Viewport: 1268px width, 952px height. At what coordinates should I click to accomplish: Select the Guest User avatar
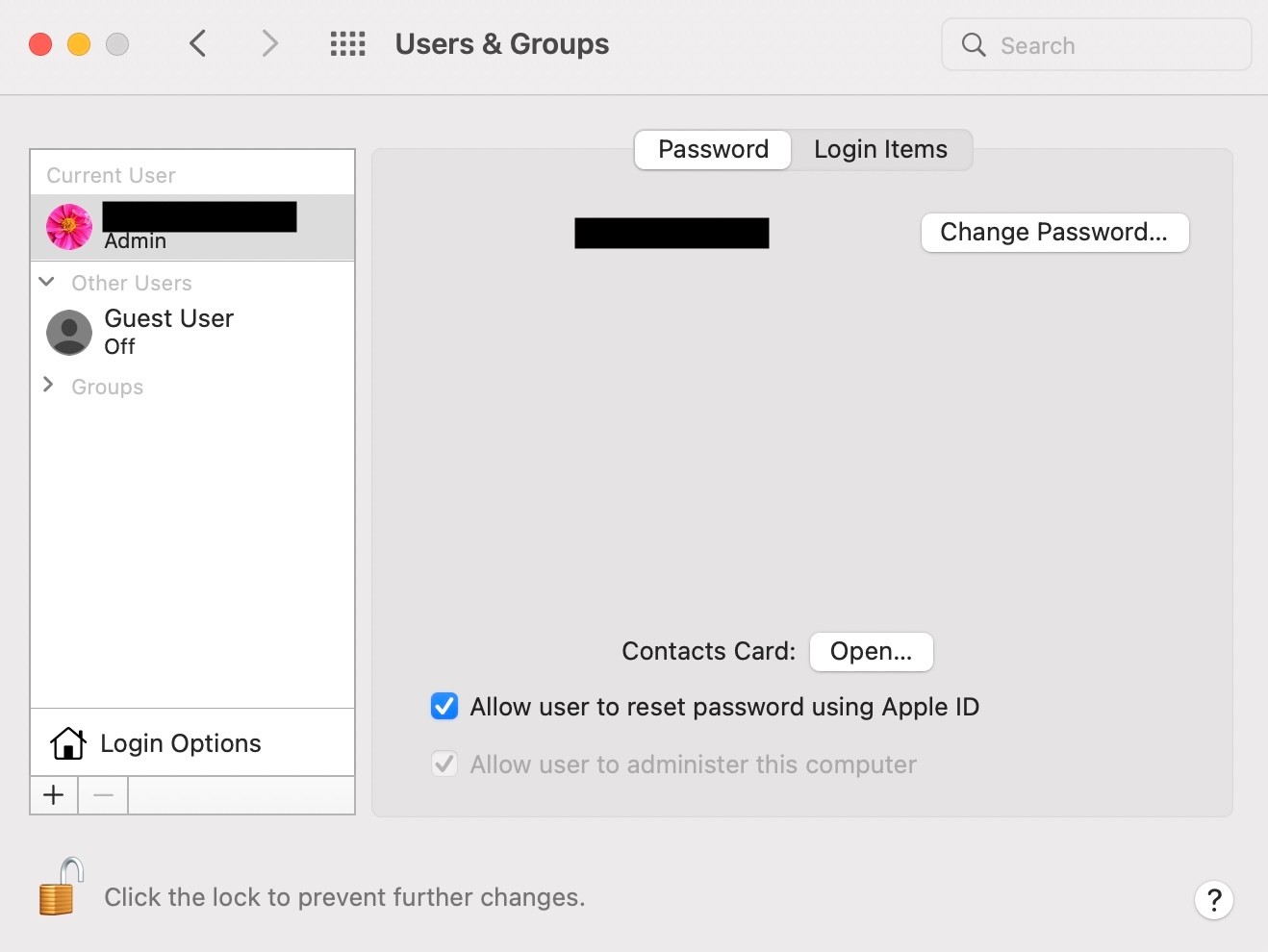click(x=69, y=333)
